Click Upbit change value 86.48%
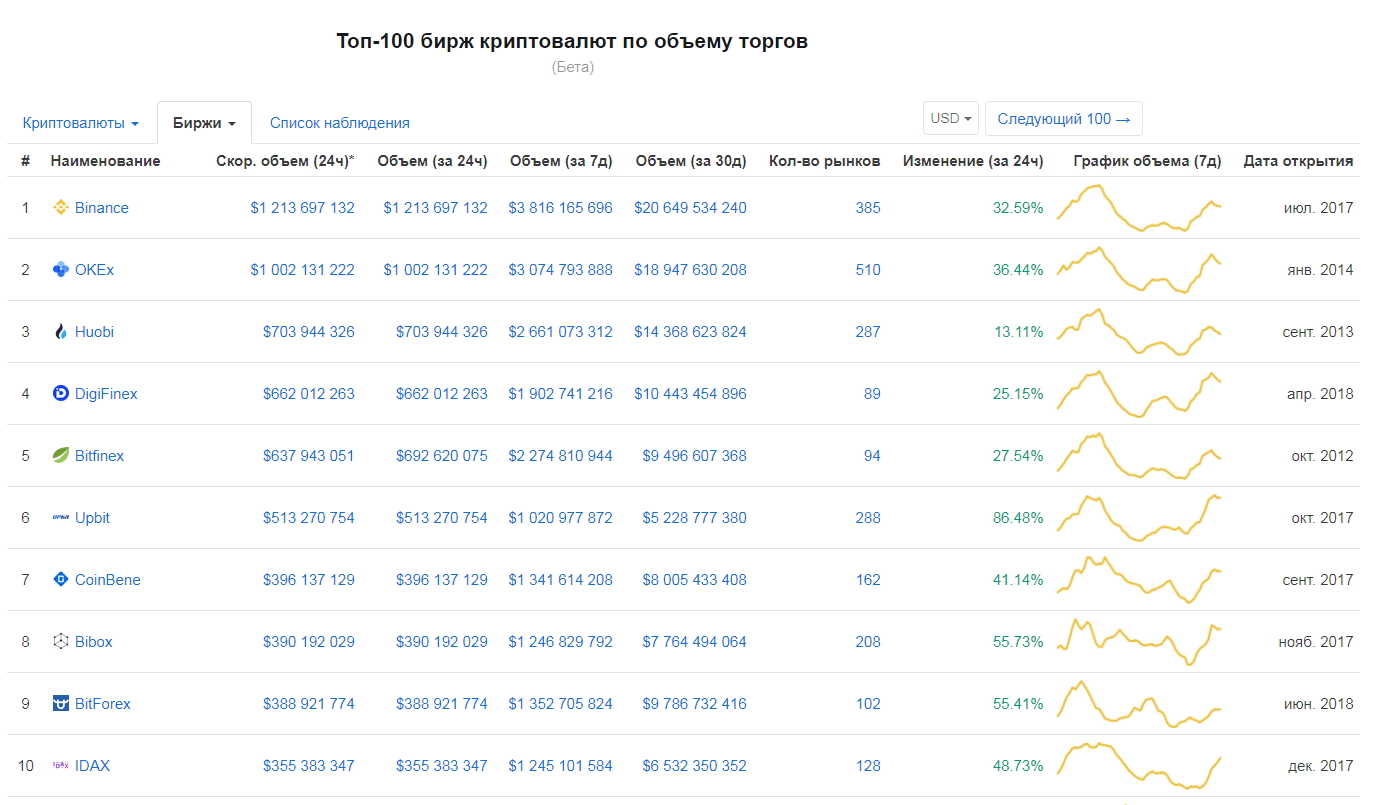Screen dimensions: 1378x805 [1018, 518]
